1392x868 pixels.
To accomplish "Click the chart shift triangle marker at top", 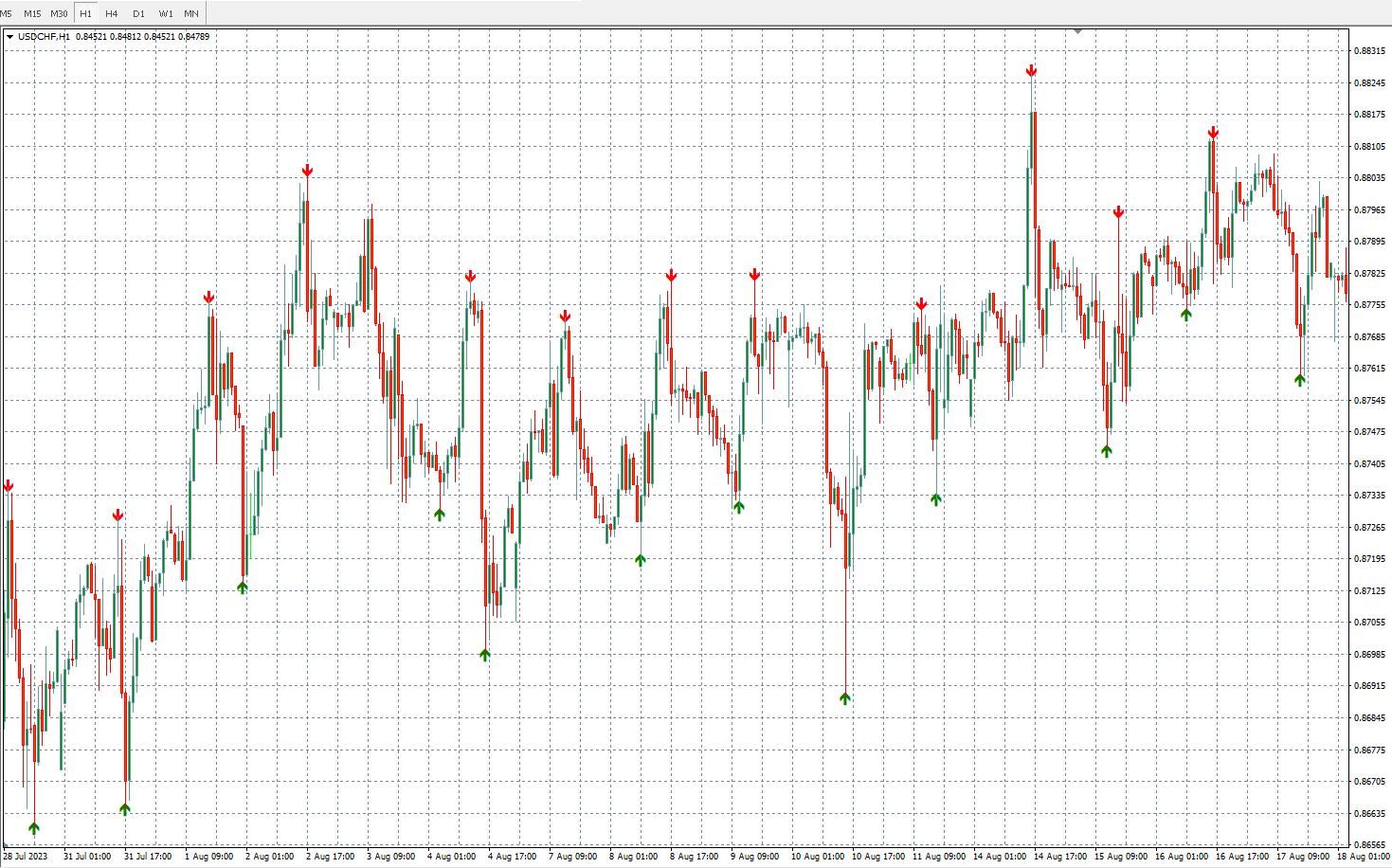I will point(1077,31).
